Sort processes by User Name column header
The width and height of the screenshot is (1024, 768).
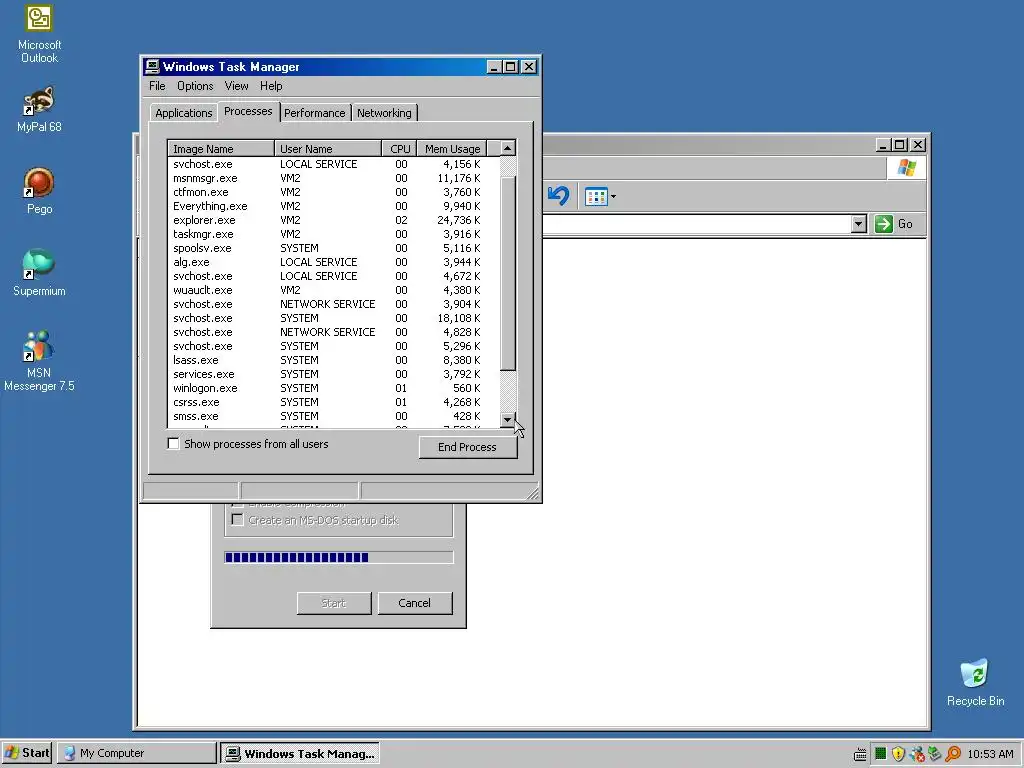[x=328, y=149]
